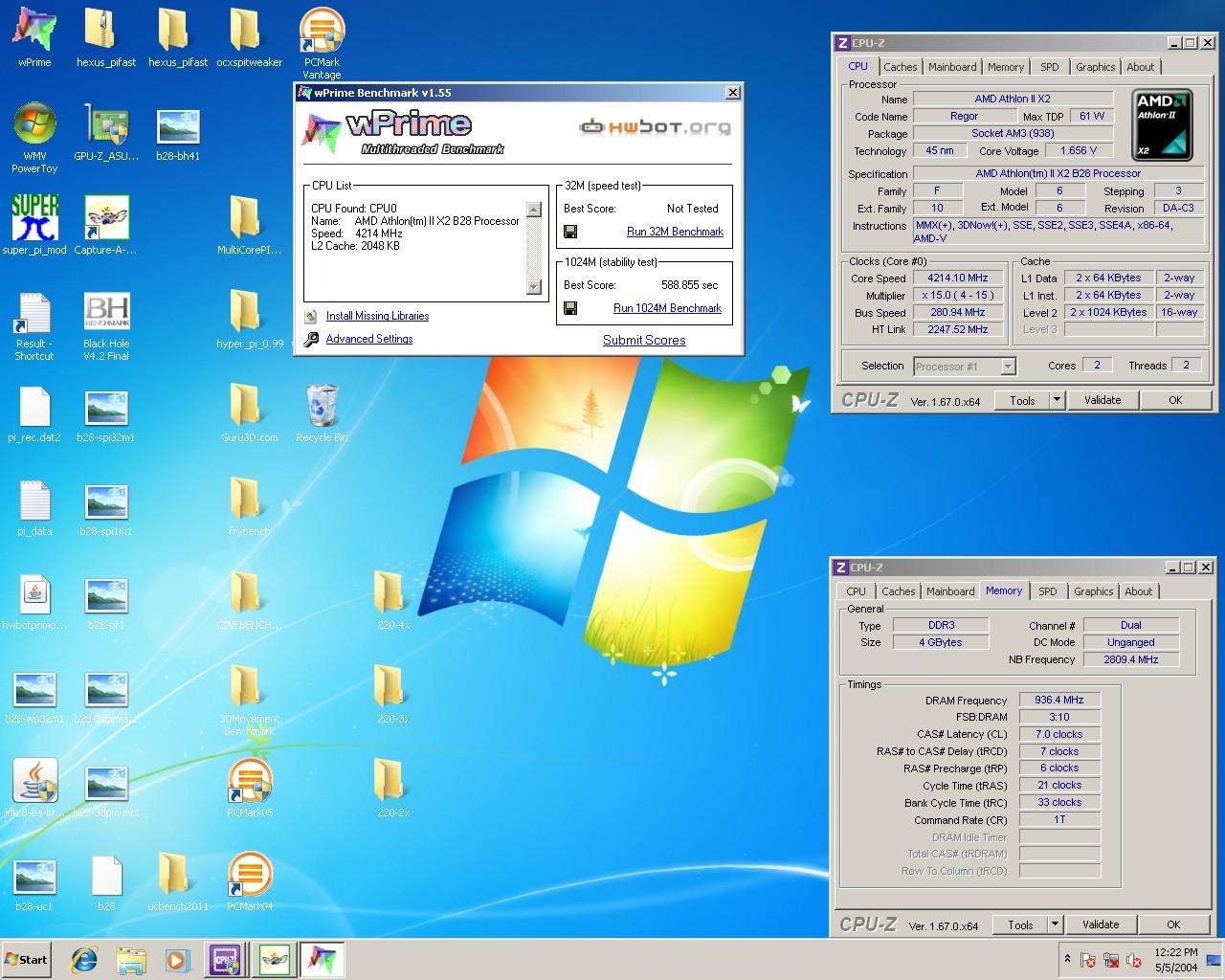Open the Recycle Bin

[322, 412]
